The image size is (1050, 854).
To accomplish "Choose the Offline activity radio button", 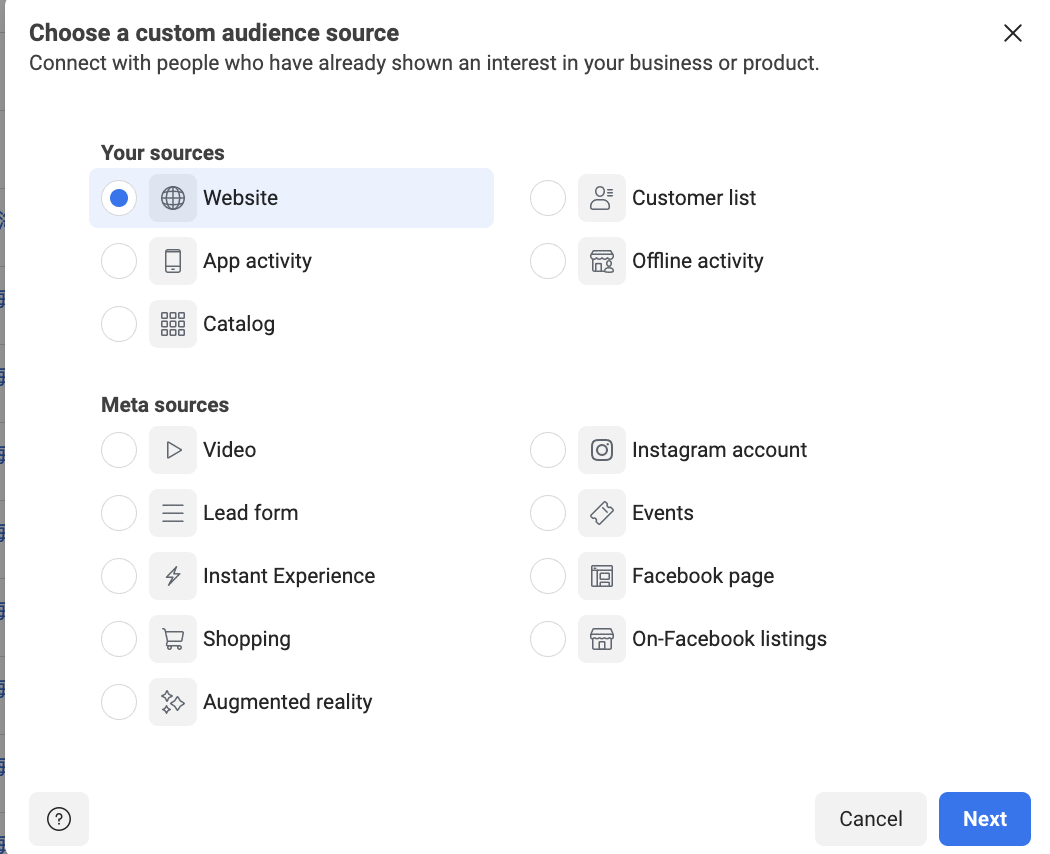I will [548, 261].
